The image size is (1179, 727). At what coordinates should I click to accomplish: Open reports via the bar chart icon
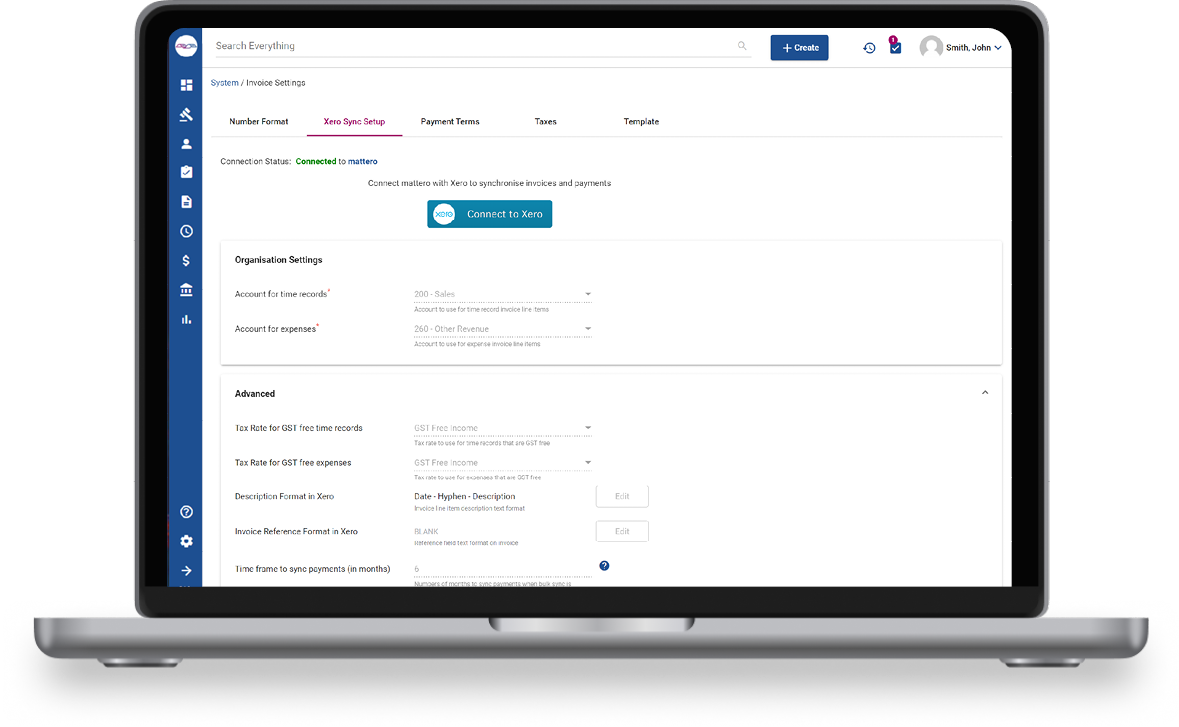click(x=186, y=320)
